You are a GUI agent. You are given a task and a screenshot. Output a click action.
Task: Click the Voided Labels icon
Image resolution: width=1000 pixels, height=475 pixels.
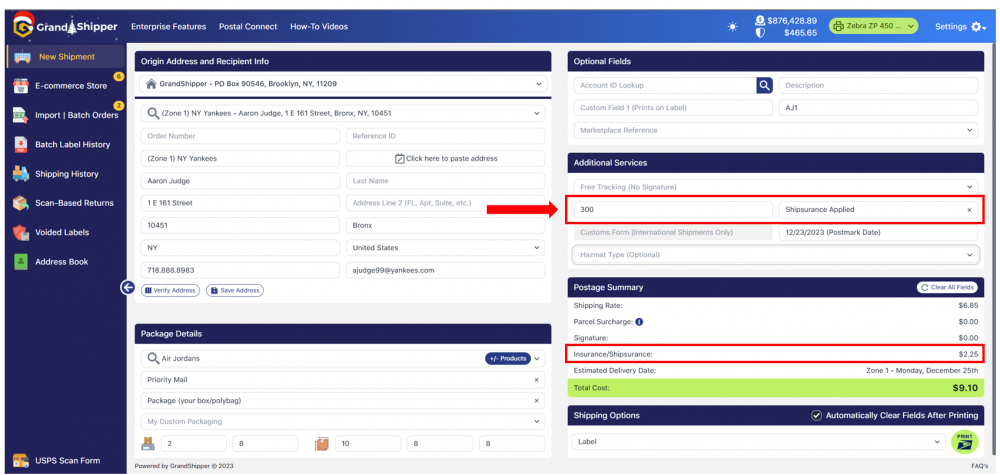[x=21, y=233]
